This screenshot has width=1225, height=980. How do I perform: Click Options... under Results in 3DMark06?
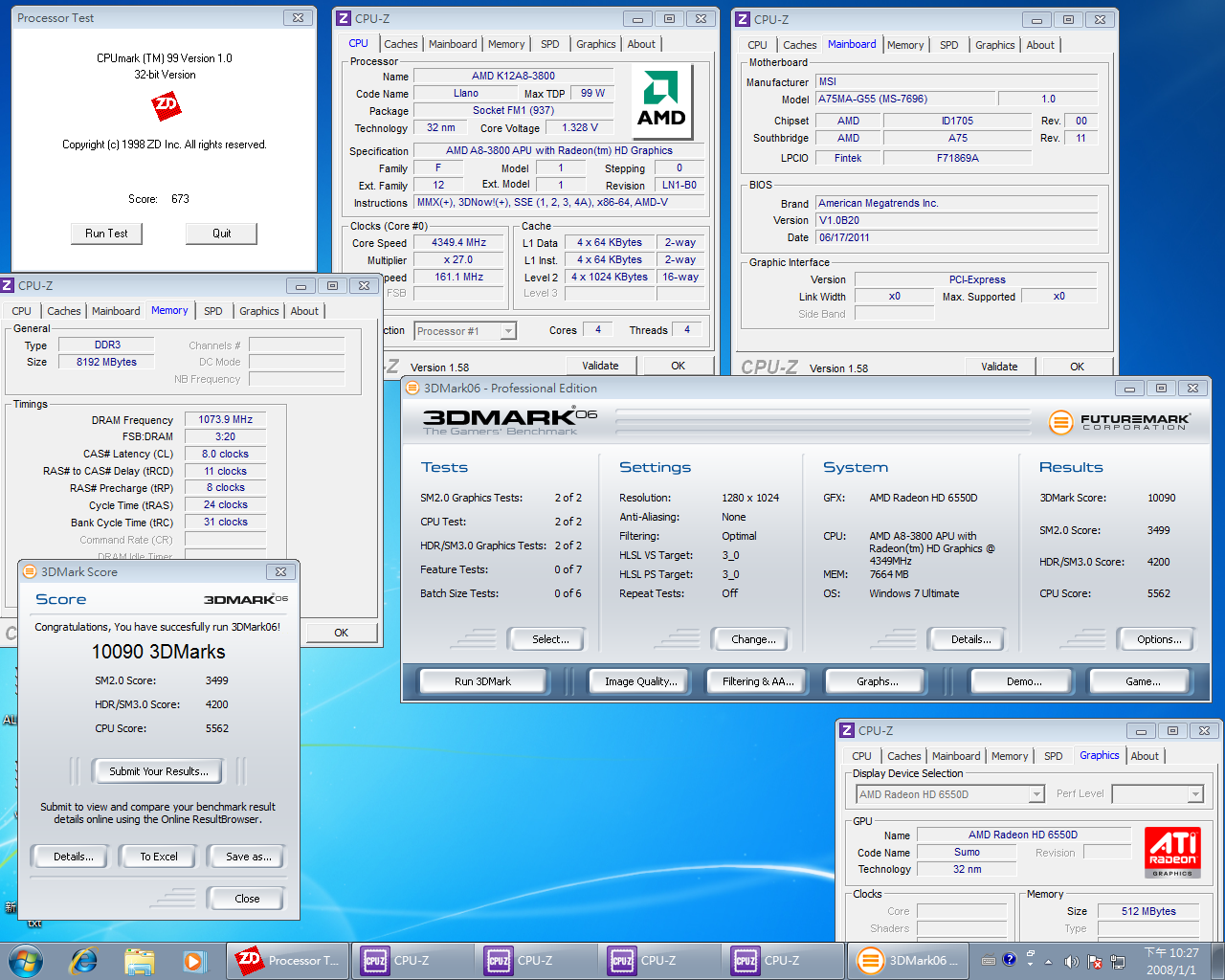click(1159, 639)
